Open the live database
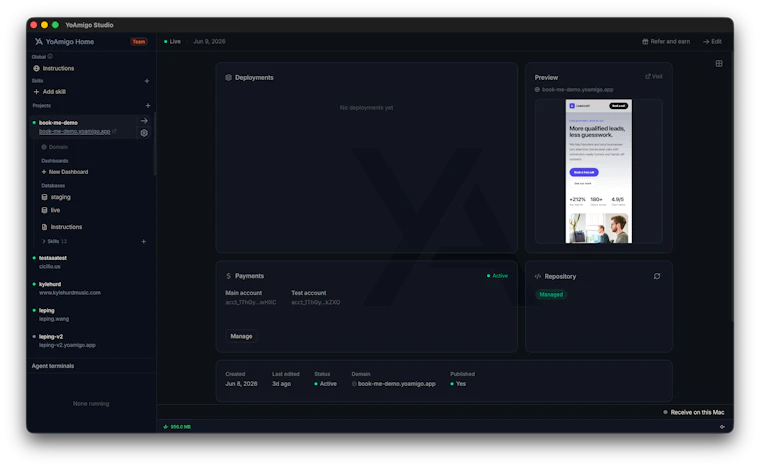Image resolution: width=760 pixels, height=468 pixels. click(x=51, y=210)
